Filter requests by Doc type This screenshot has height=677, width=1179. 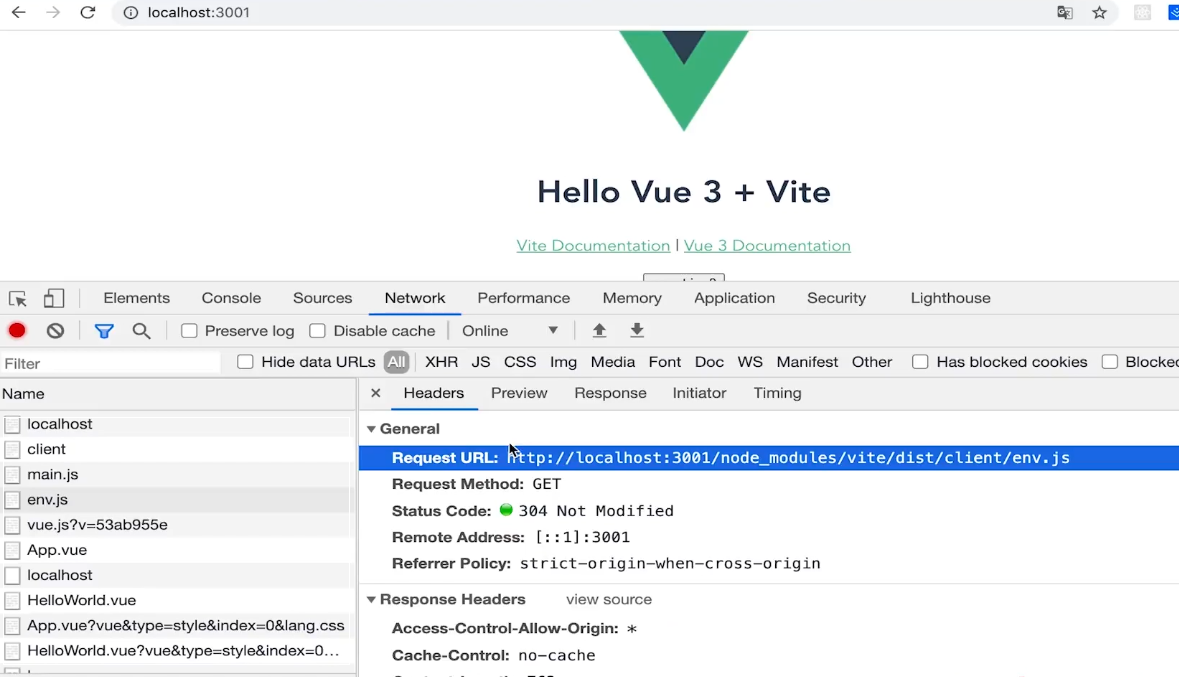tap(709, 362)
